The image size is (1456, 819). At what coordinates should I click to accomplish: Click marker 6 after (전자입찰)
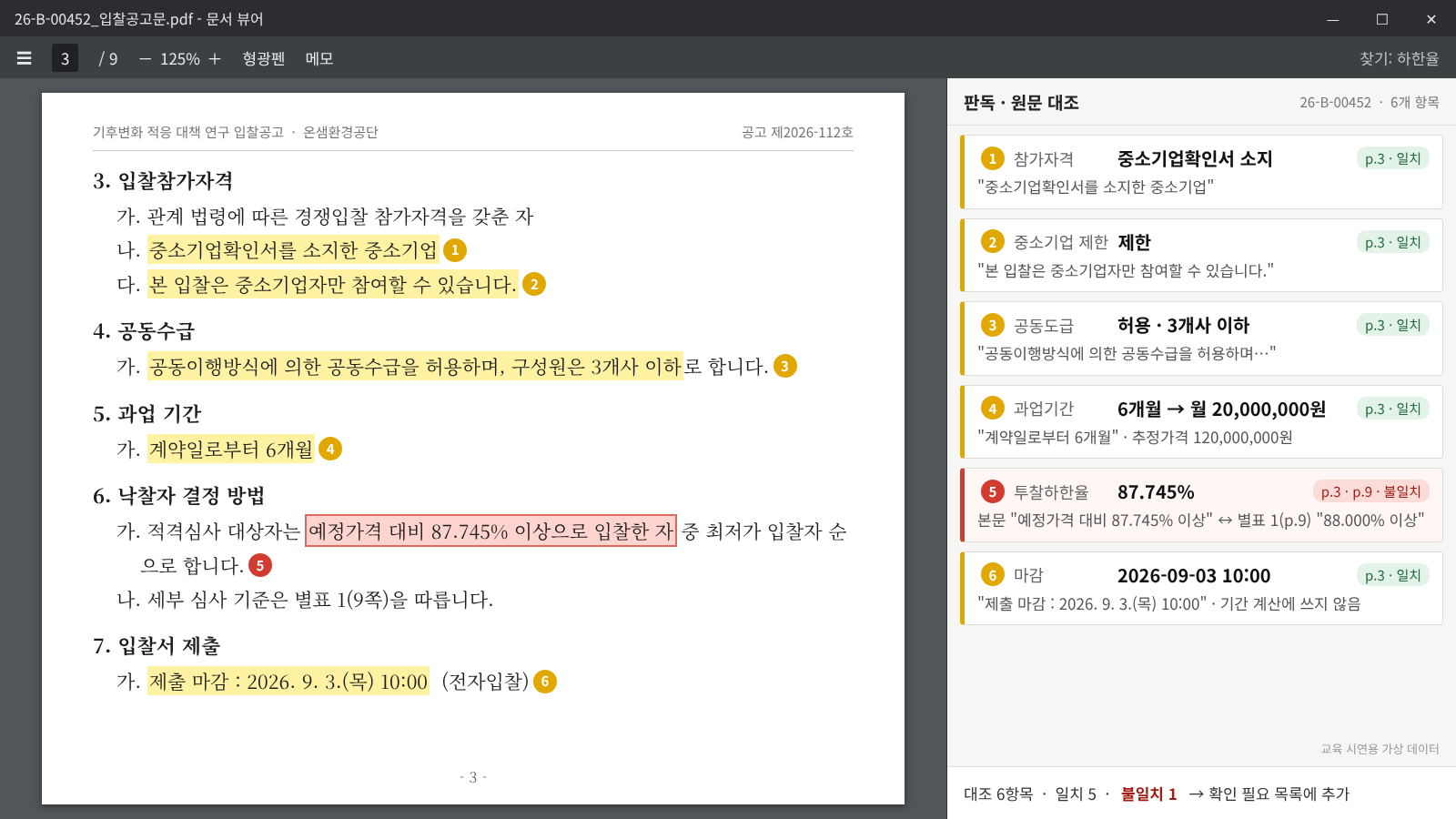[x=545, y=681]
